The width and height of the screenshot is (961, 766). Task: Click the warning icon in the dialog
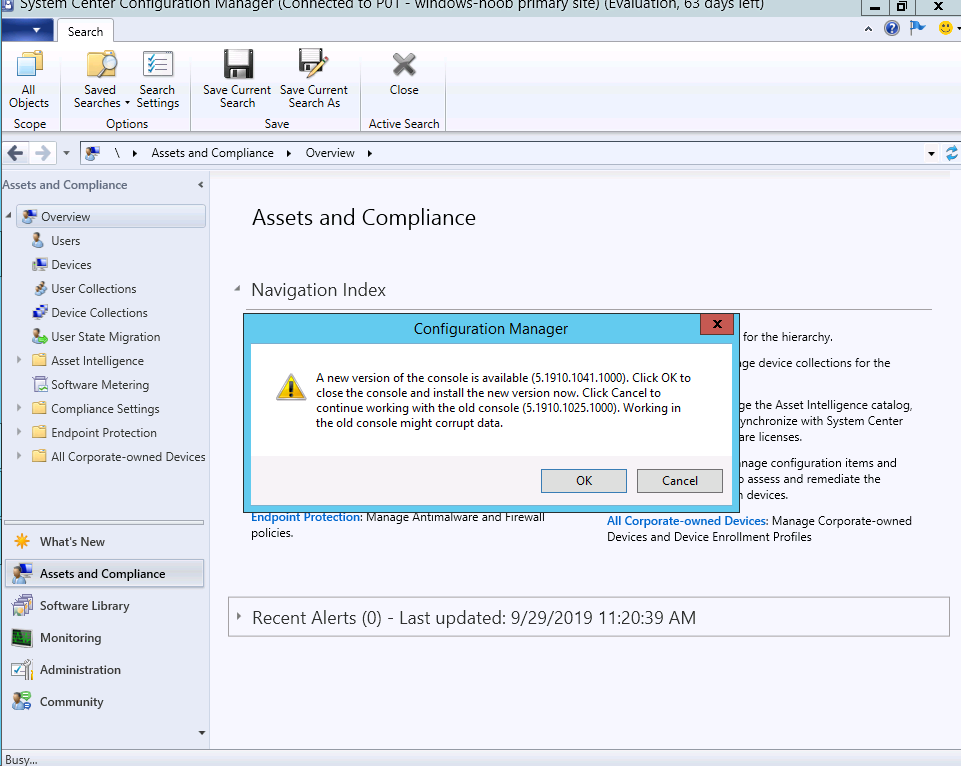click(291, 387)
